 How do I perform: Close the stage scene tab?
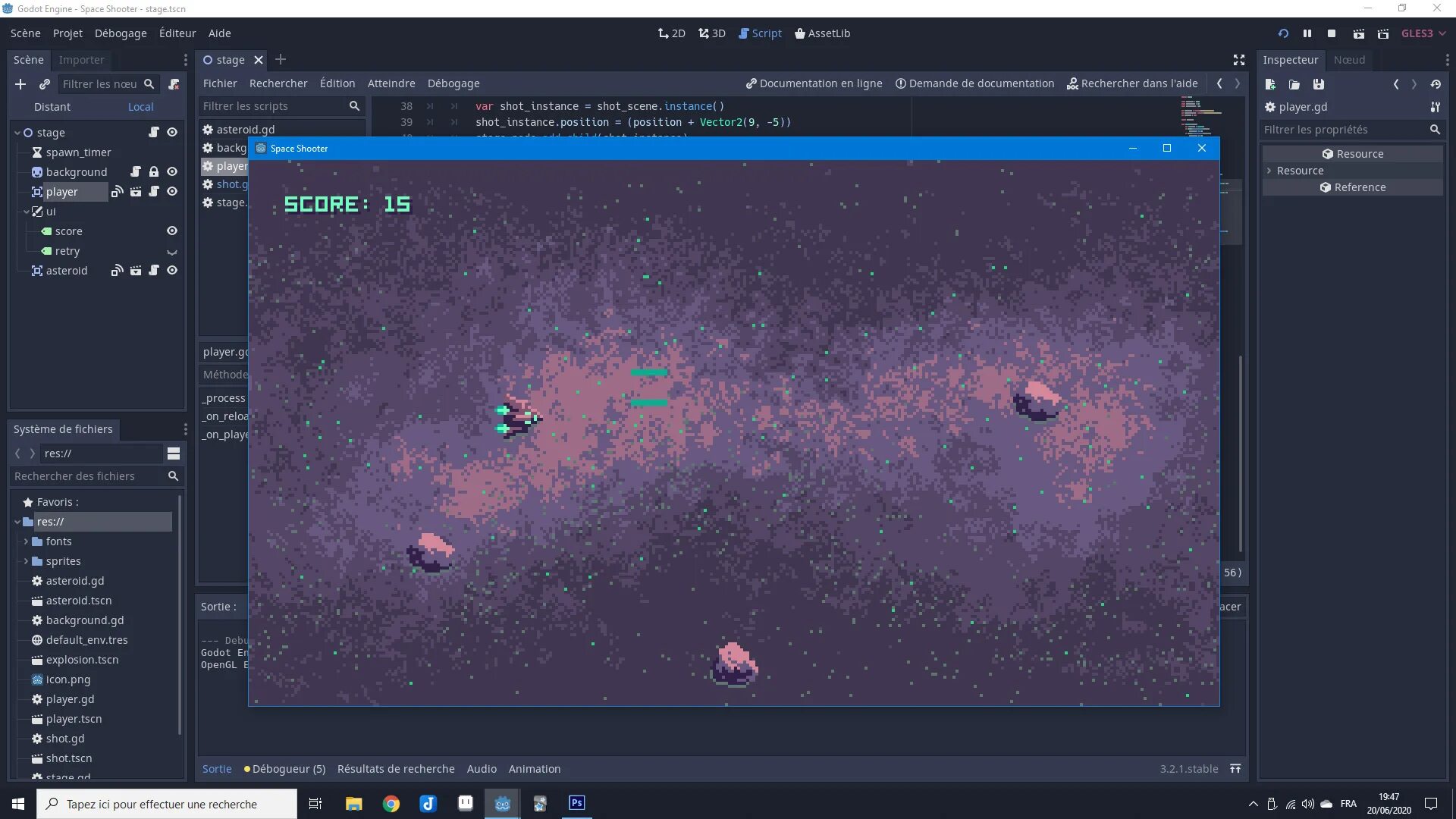(259, 60)
